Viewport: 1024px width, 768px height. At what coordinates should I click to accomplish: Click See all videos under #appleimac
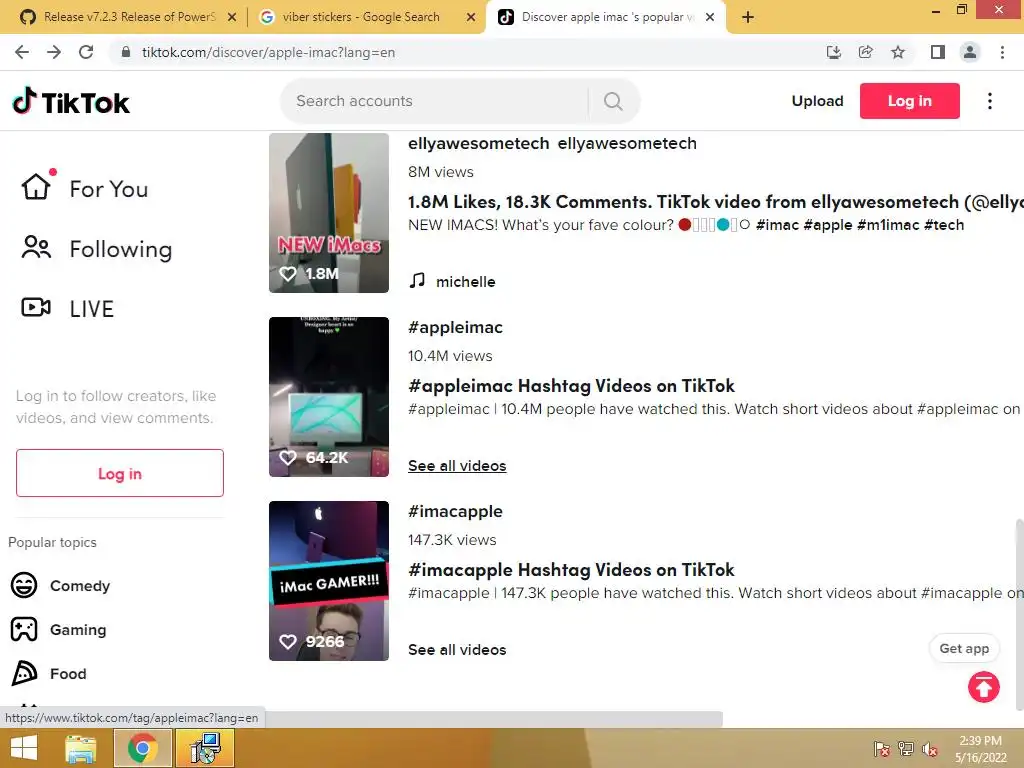tap(457, 466)
